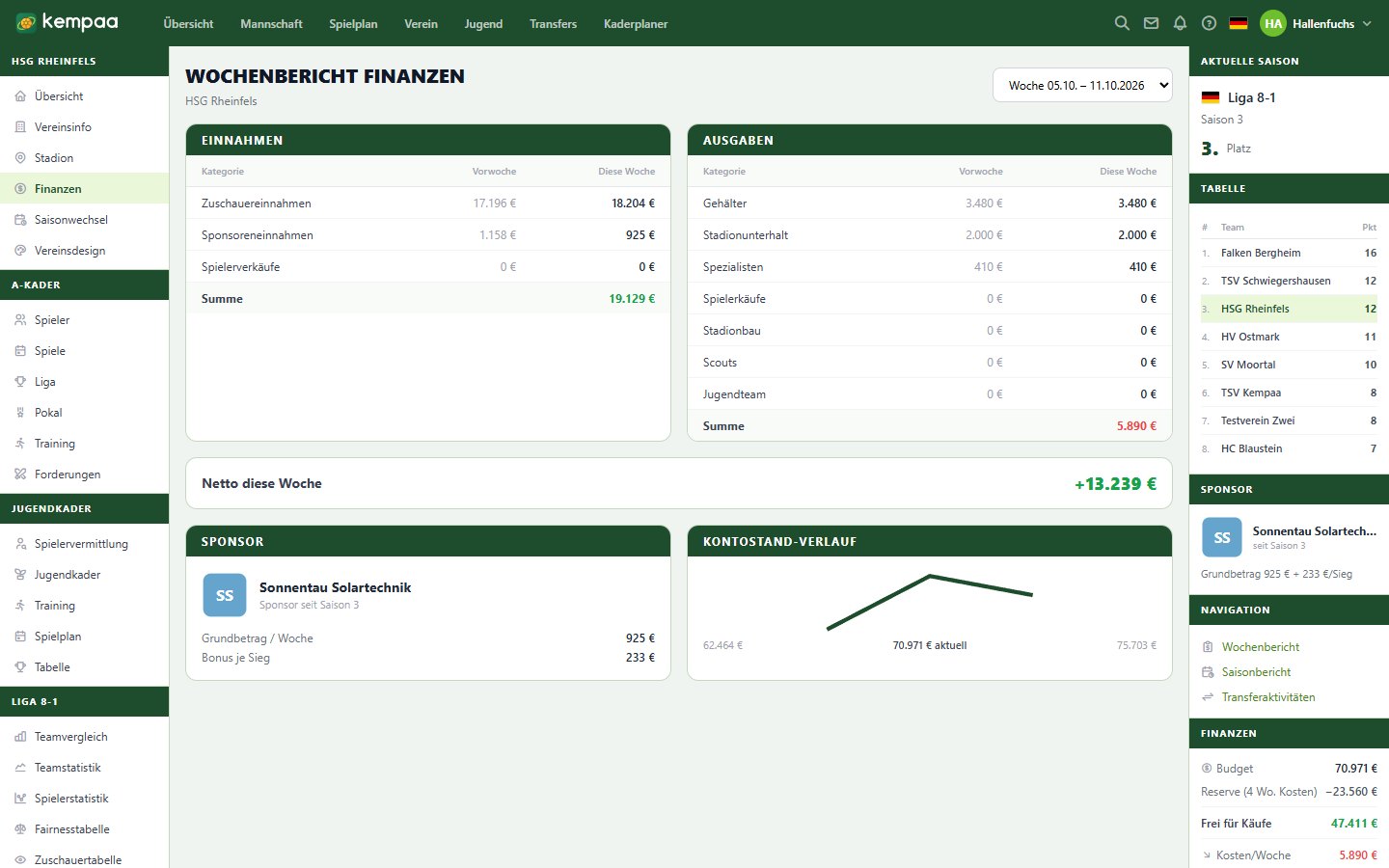Go to Saisonbericht link
The width and height of the screenshot is (1389, 868).
pos(1256,672)
